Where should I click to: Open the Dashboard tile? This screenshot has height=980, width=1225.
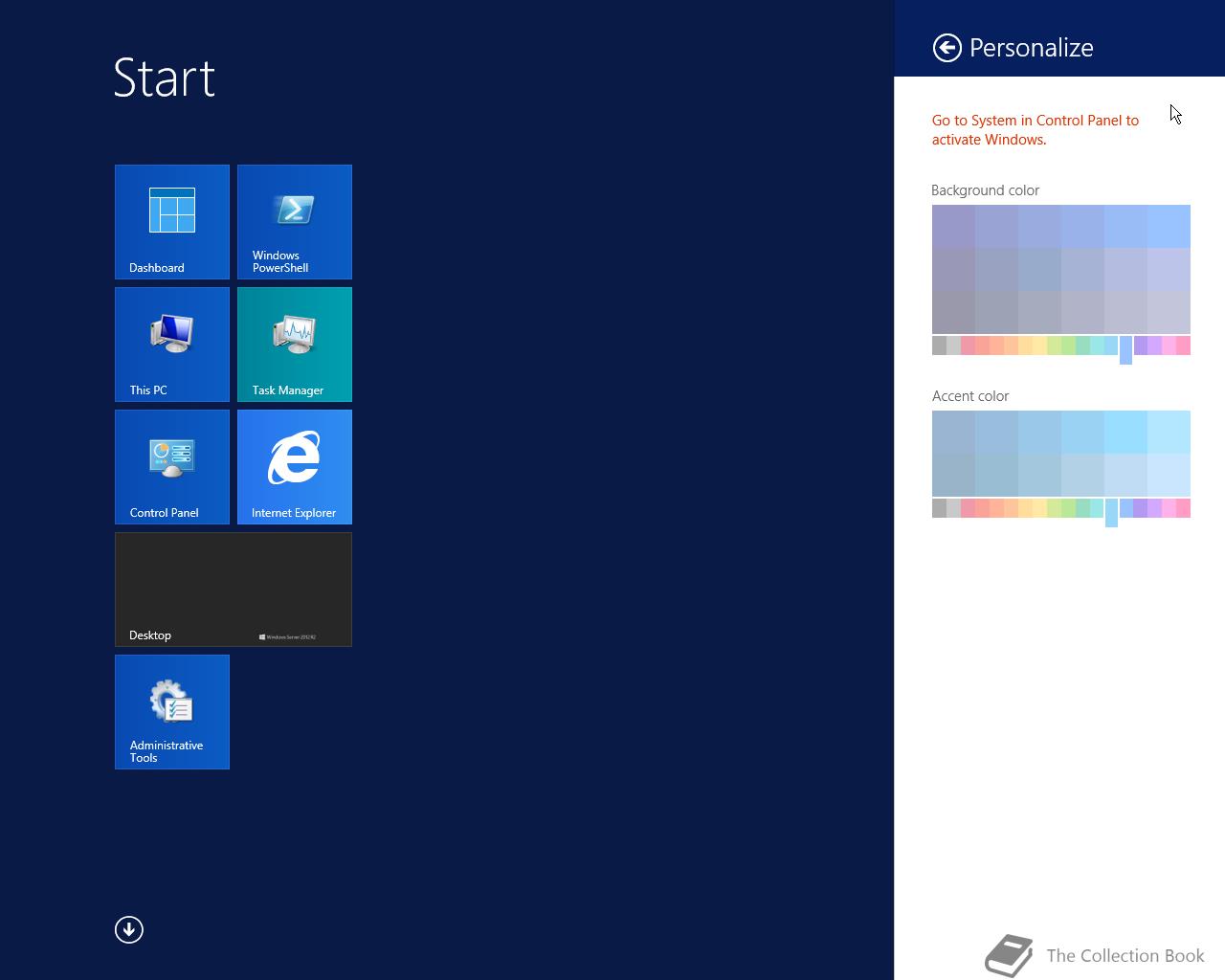172,222
